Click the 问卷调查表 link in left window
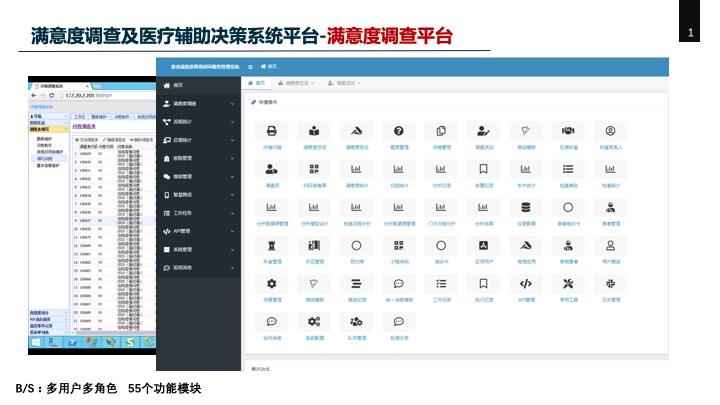Viewport: 720px width, 405px height. tap(84, 126)
